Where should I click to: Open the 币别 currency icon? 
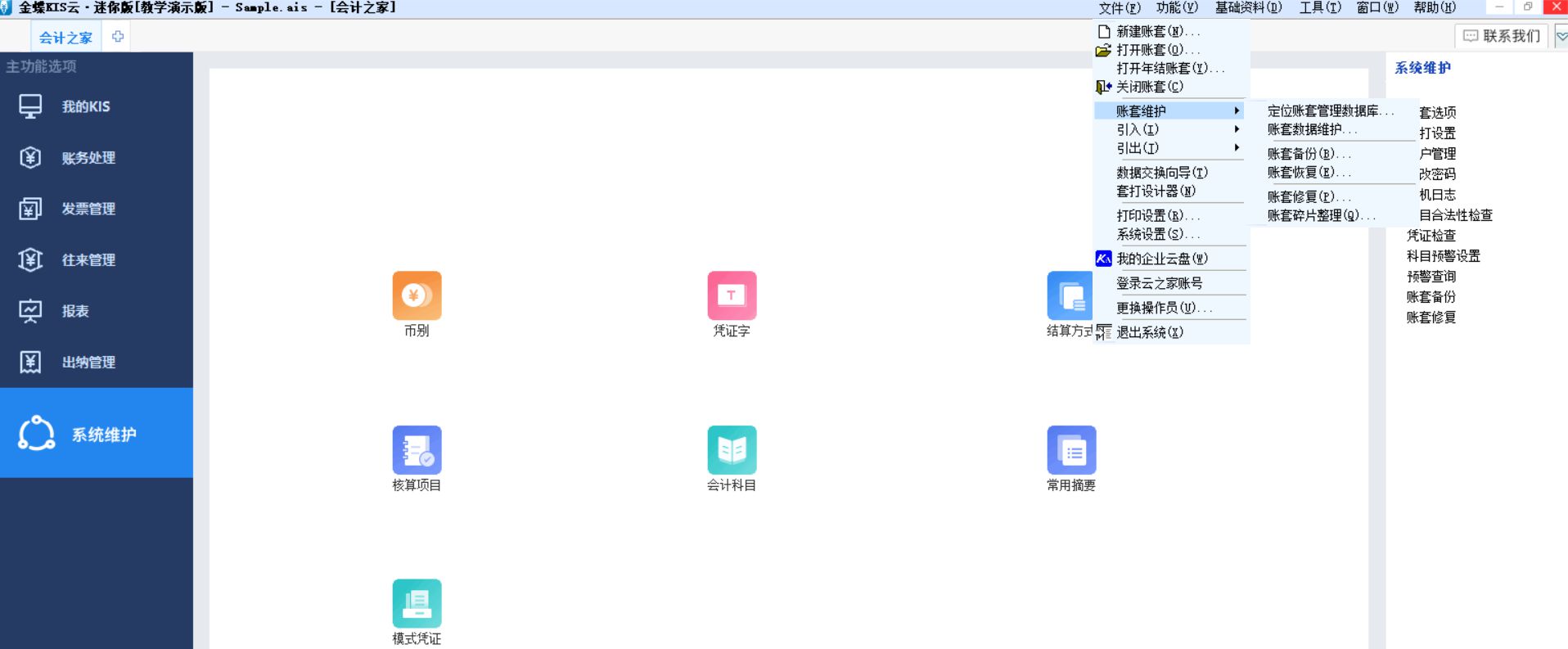pyautogui.click(x=417, y=295)
